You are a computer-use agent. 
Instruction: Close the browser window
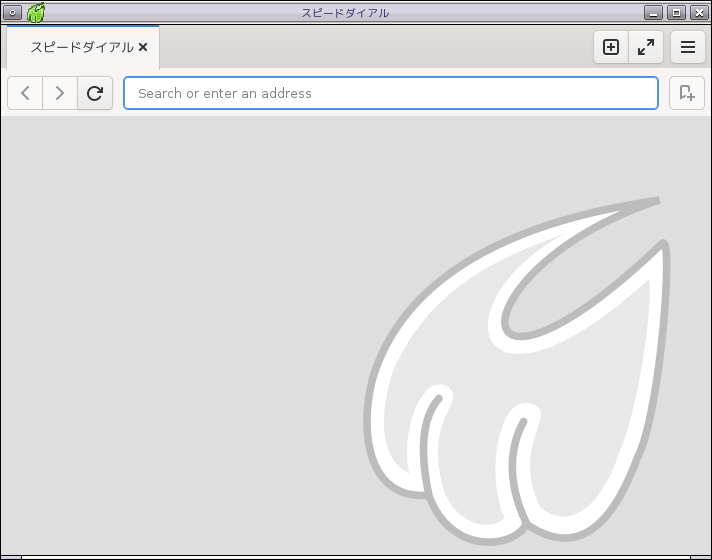699,13
